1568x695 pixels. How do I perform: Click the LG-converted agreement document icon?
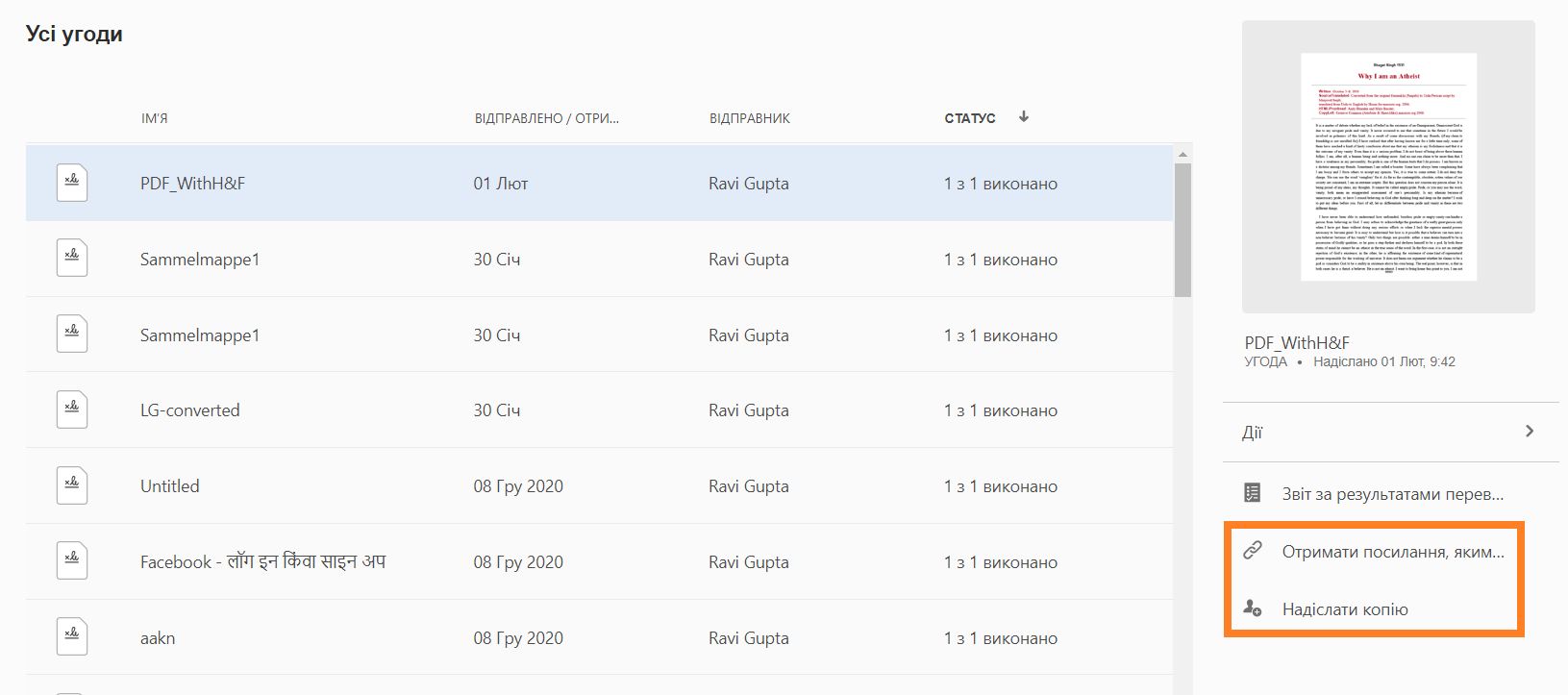[72, 410]
